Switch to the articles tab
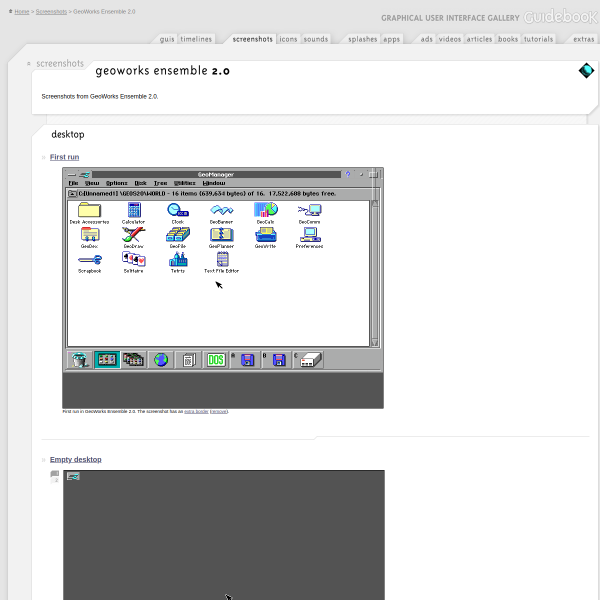The width and height of the screenshot is (600, 600). [x=479, y=39]
